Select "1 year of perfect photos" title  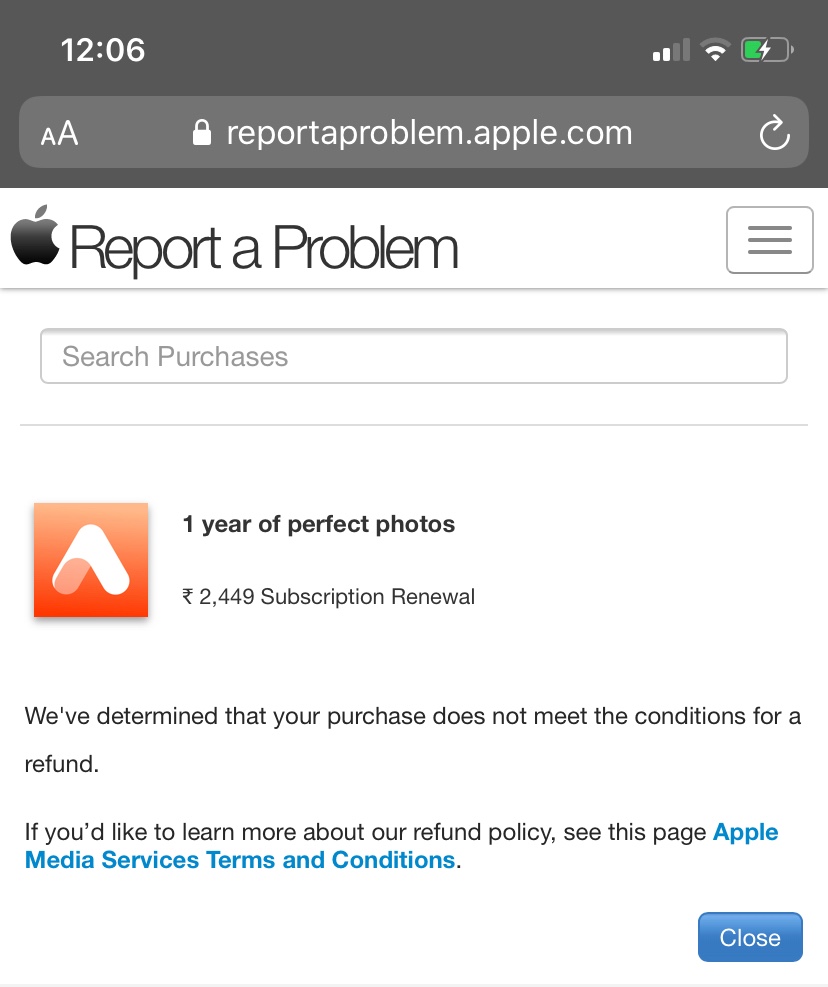tap(318, 524)
